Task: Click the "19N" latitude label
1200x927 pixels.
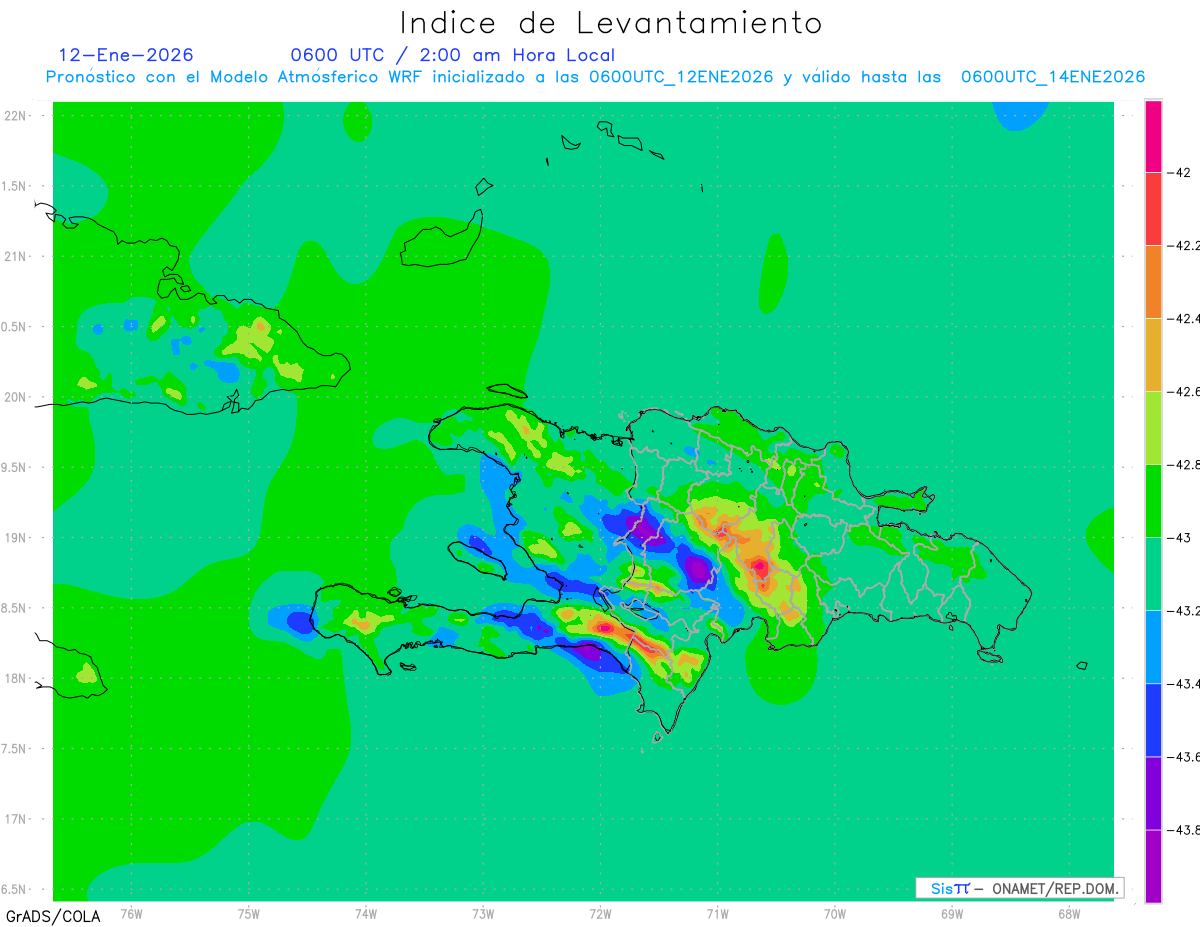Action: pyautogui.click(x=16, y=538)
